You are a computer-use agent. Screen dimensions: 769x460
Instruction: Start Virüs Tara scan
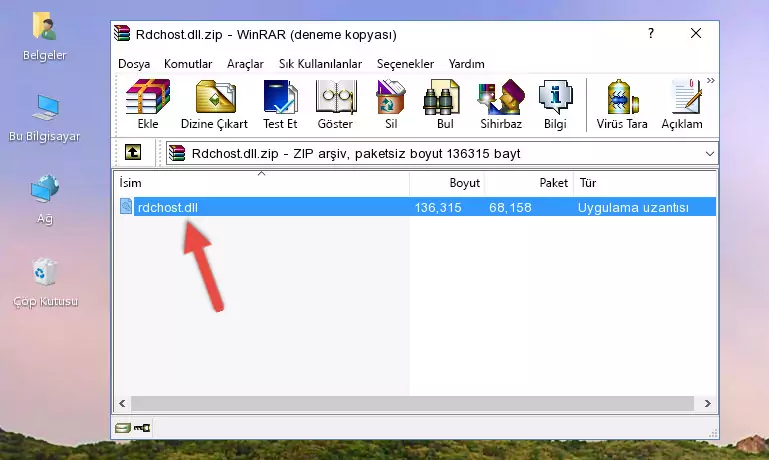[622, 104]
